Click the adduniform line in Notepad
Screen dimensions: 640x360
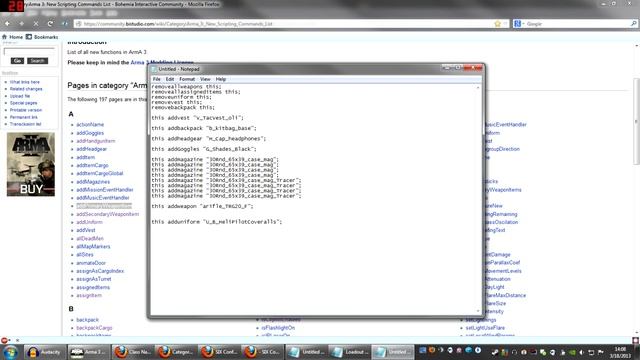pyautogui.click(x=217, y=222)
